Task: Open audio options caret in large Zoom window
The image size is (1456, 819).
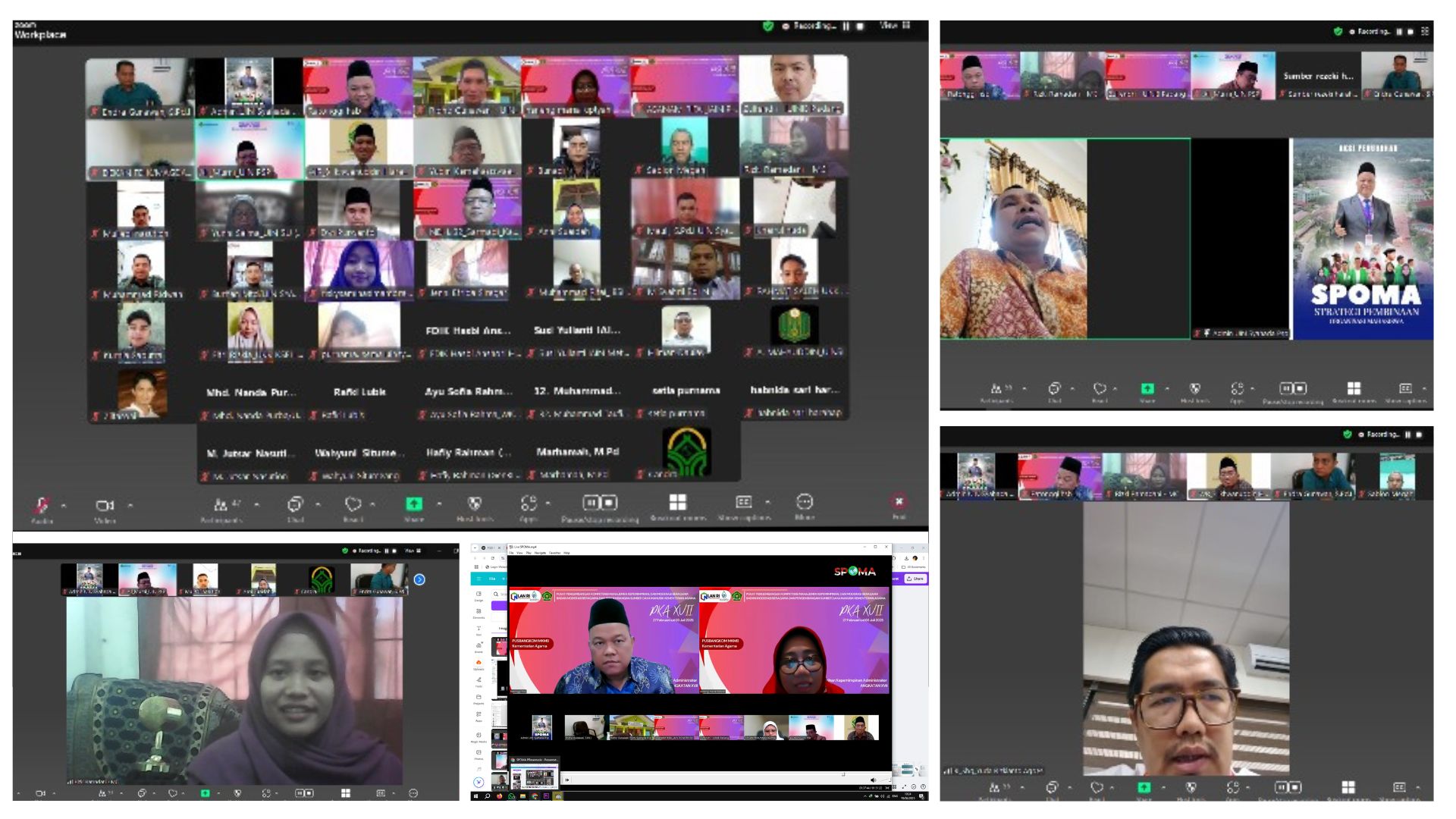Action: coord(64,506)
